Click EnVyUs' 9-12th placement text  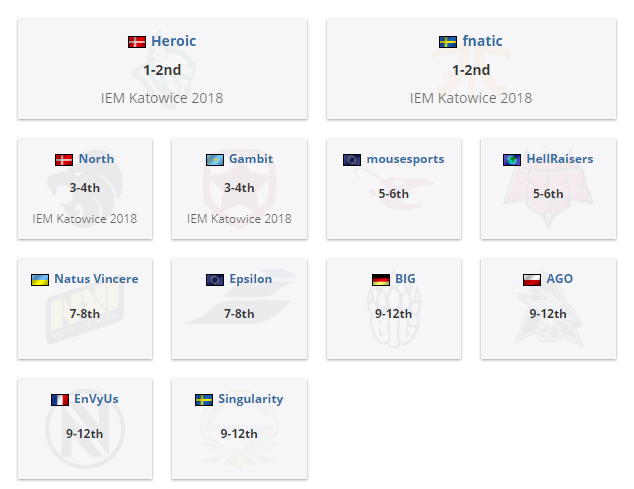point(85,434)
